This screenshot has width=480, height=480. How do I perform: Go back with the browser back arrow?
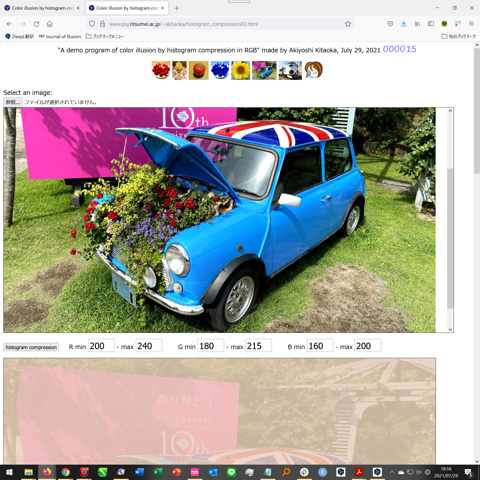9,24
